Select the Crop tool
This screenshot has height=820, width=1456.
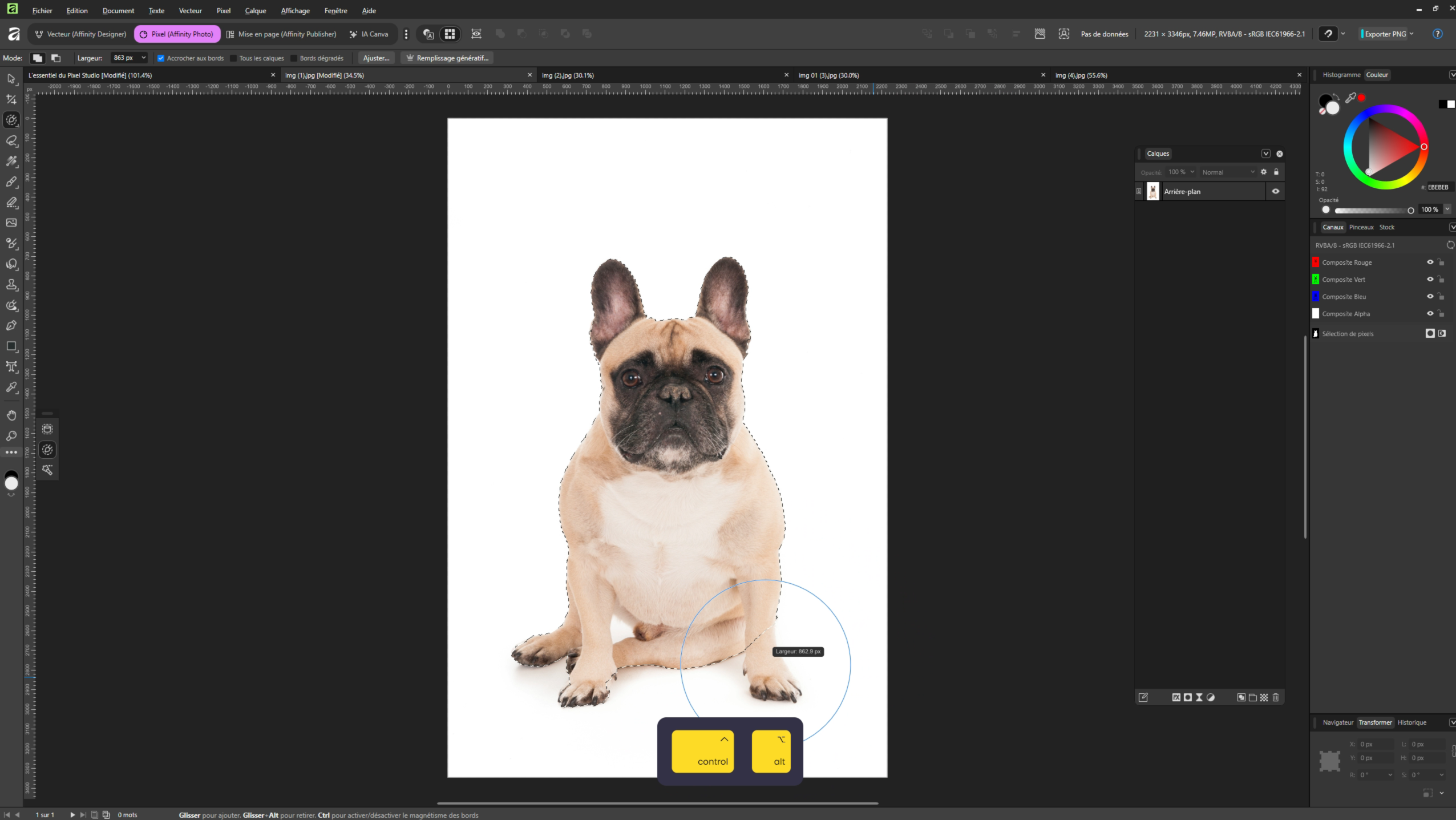pos(11,99)
